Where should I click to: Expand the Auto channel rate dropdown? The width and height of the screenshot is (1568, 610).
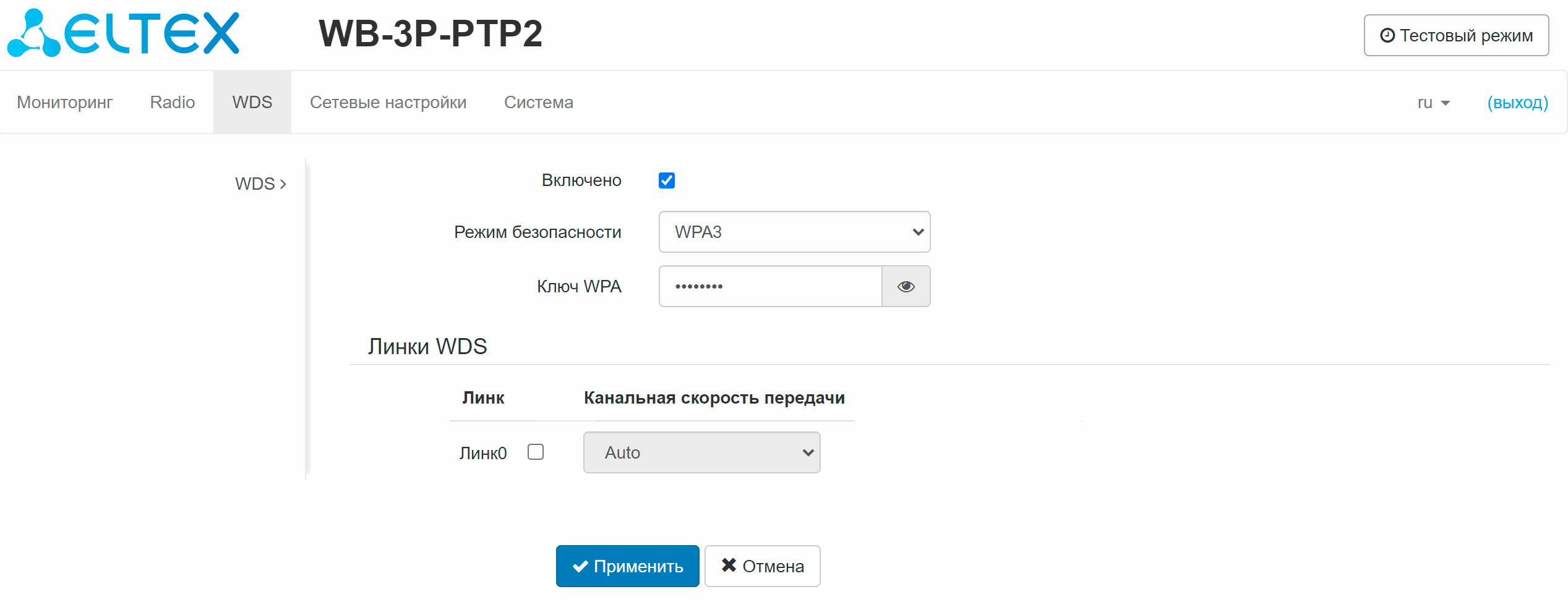(x=701, y=452)
